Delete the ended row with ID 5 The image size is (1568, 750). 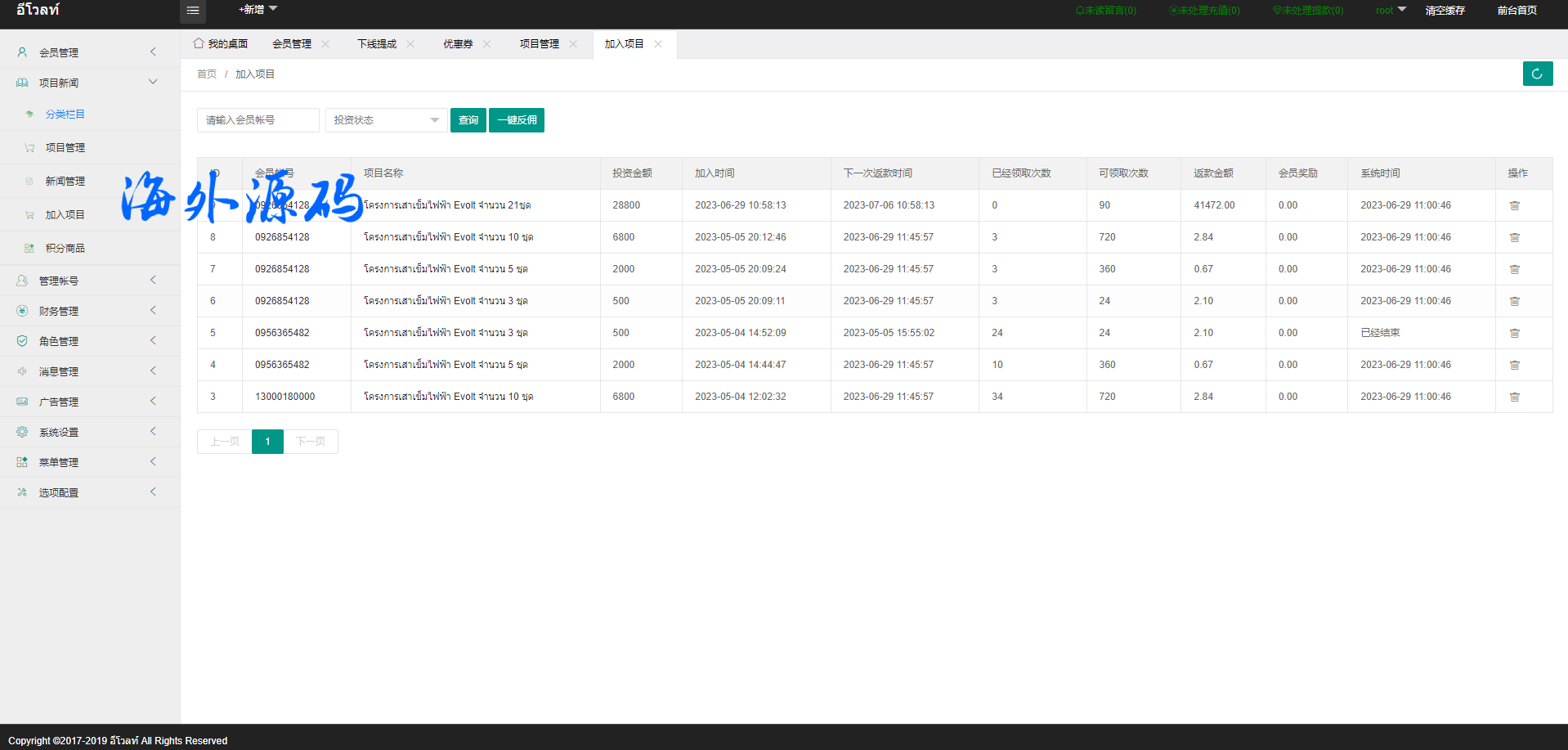[x=1514, y=333]
